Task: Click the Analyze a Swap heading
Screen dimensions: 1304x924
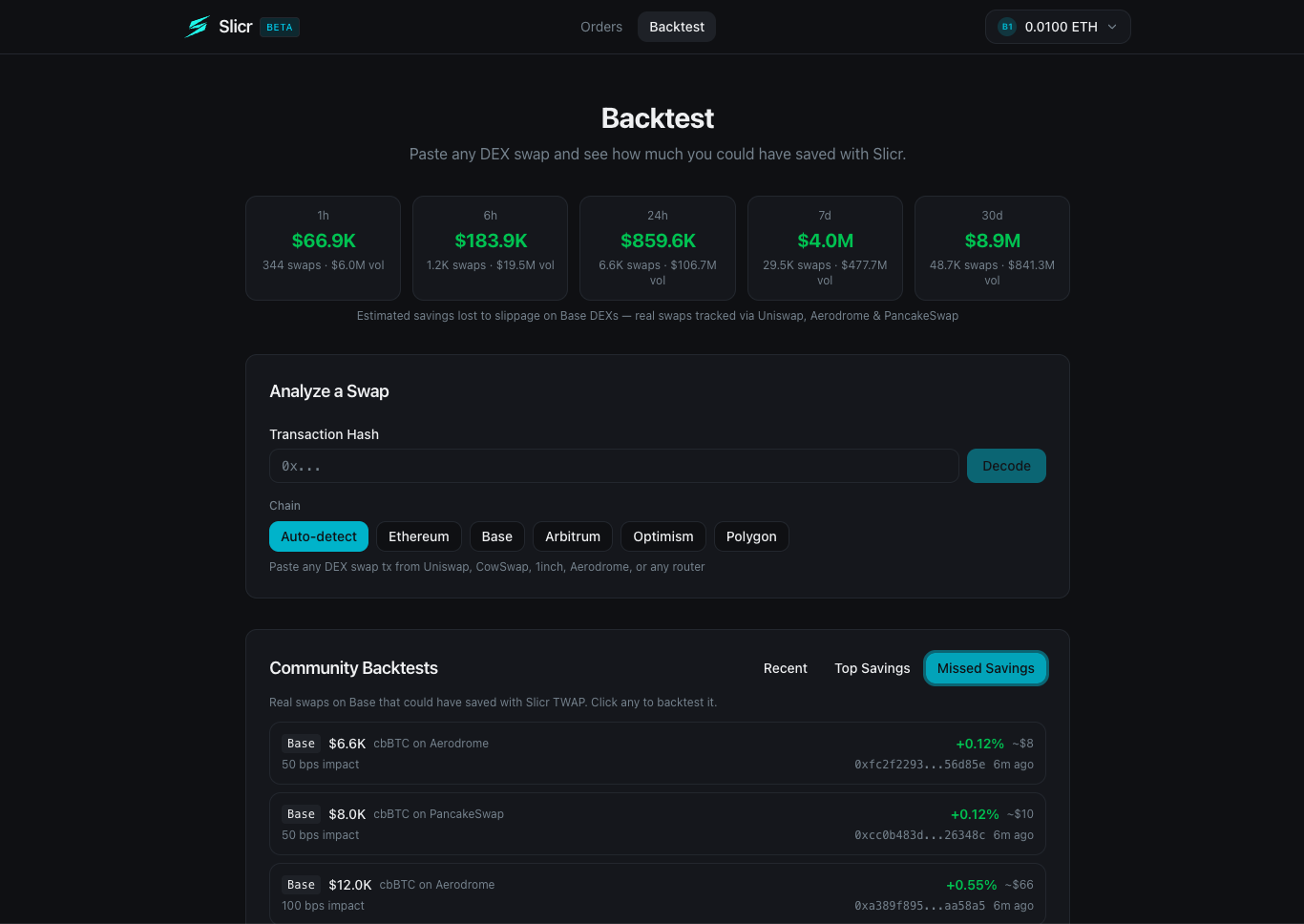Action: tap(328, 391)
